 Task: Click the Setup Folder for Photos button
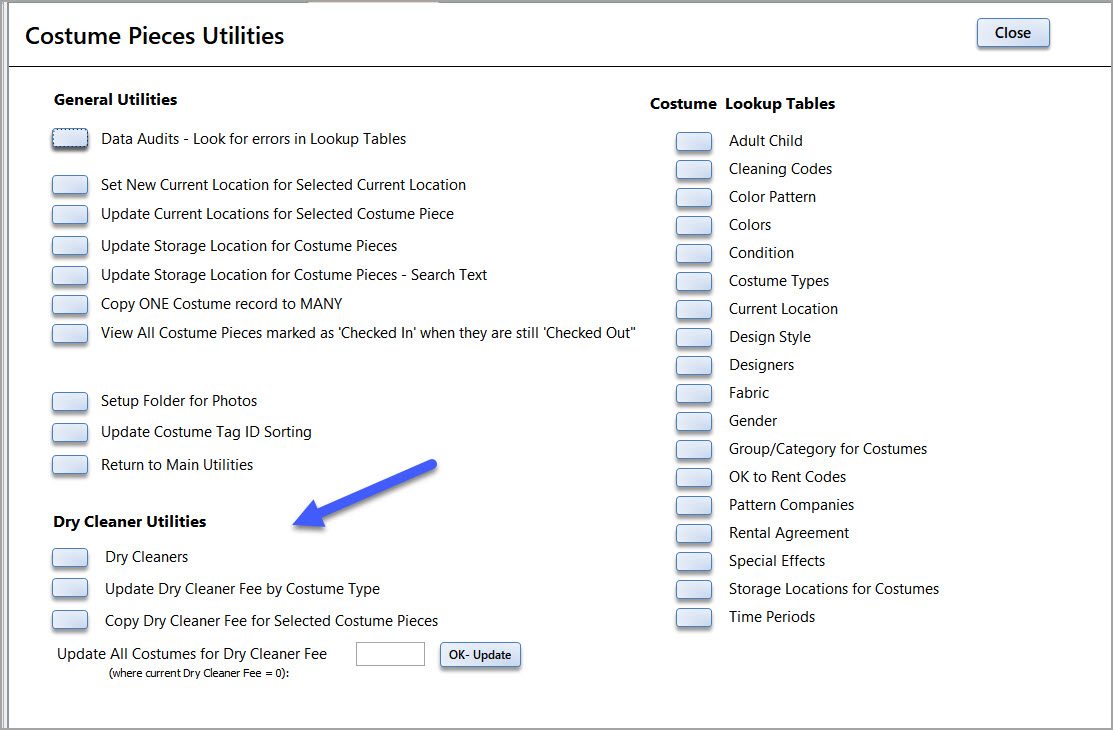(70, 401)
